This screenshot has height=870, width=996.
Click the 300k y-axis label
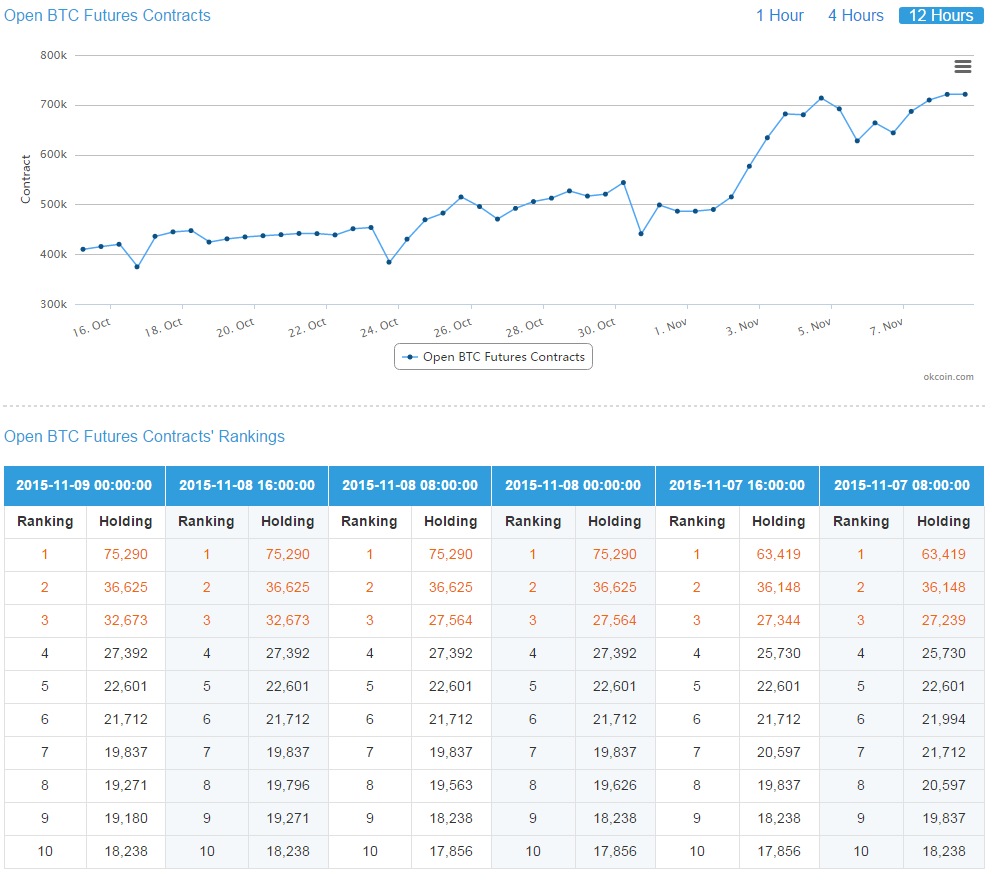53,304
